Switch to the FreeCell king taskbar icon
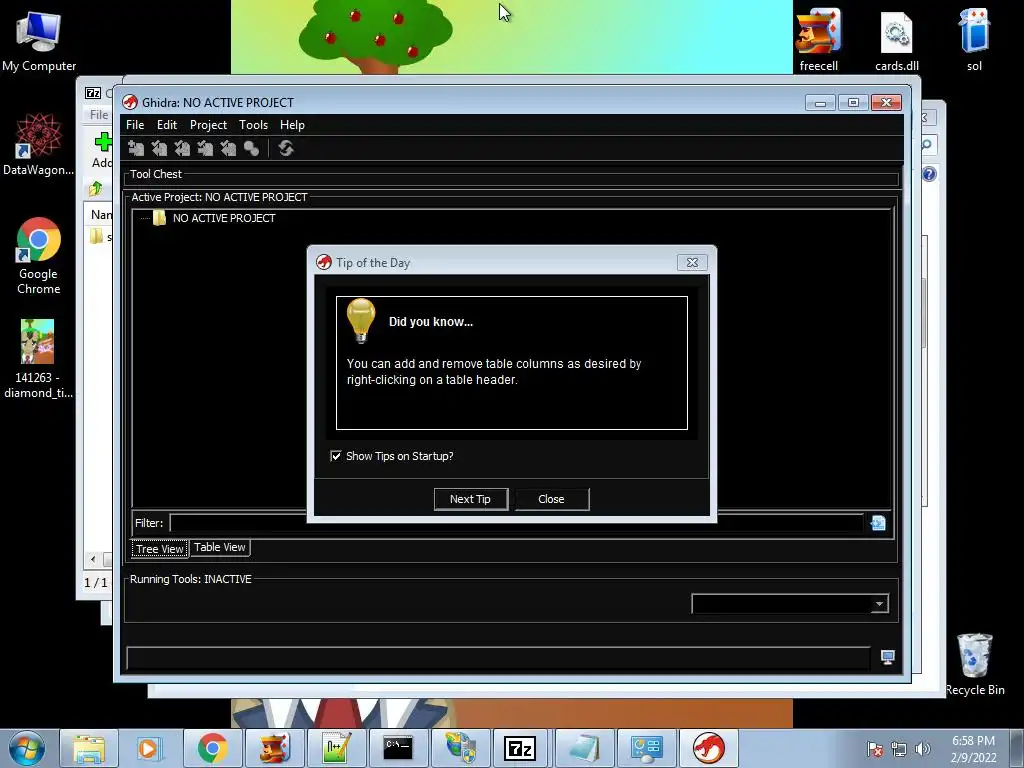The width and height of the screenshot is (1024, 768). click(x=274, y=748)
